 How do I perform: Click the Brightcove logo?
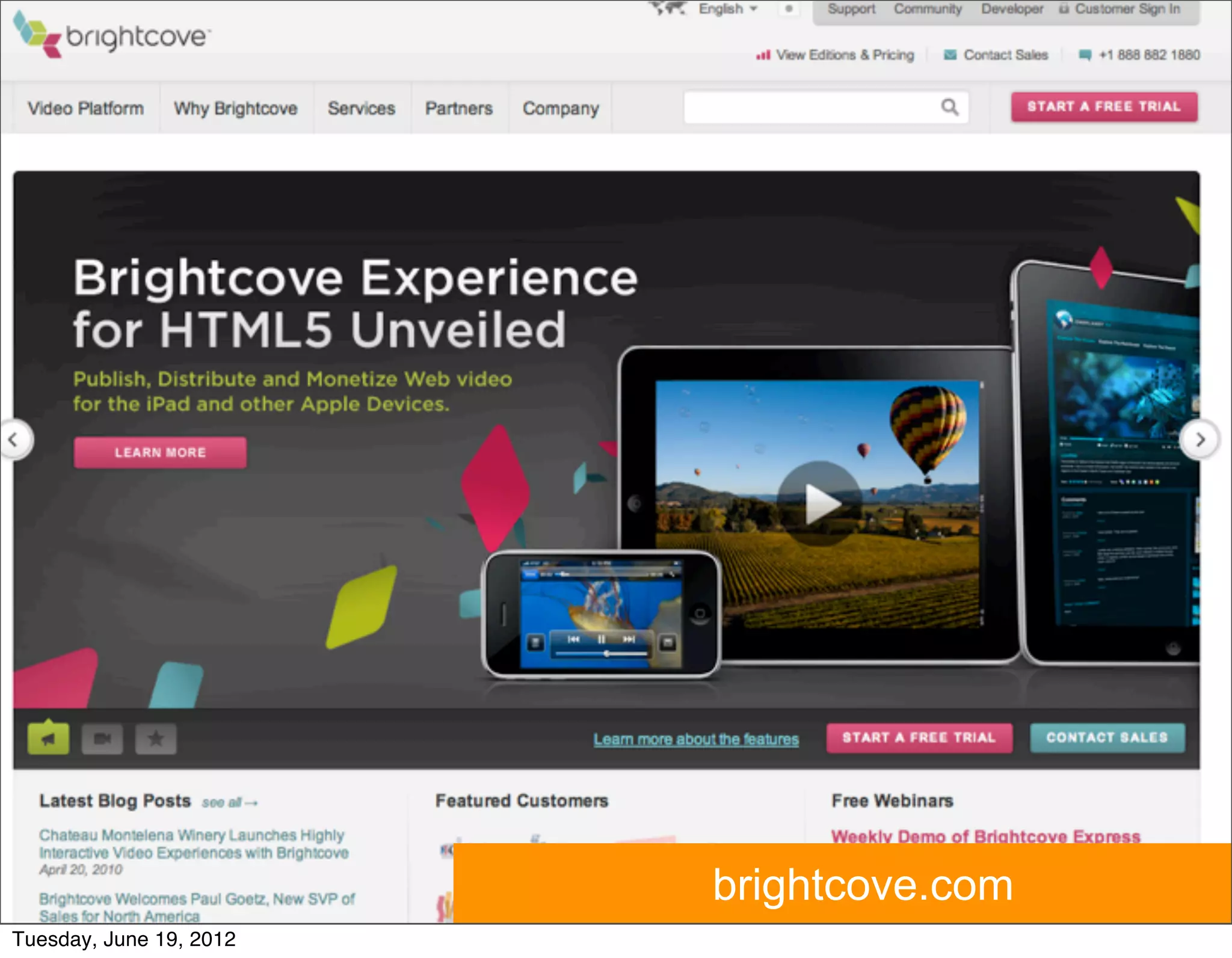[x=112, y=36]
